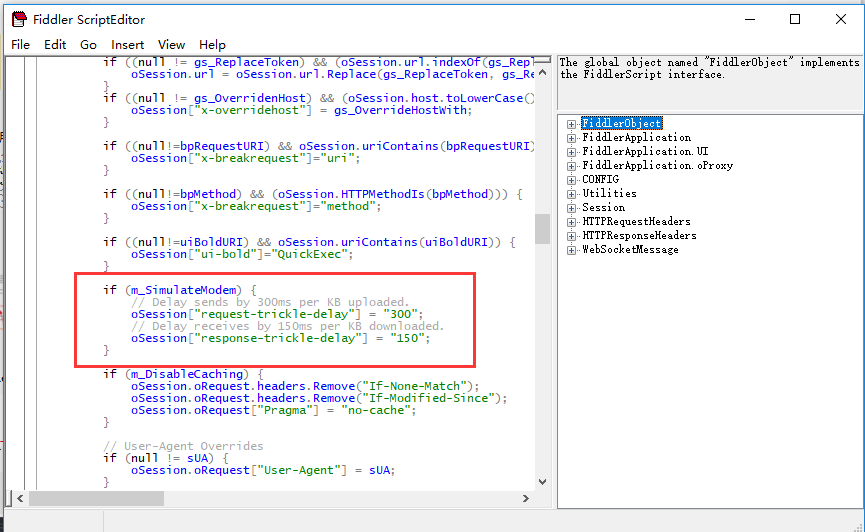This screenshot has height=532, width=865.
Task: Click the editor split handle above scrollbar
Action: coord(542,60)
